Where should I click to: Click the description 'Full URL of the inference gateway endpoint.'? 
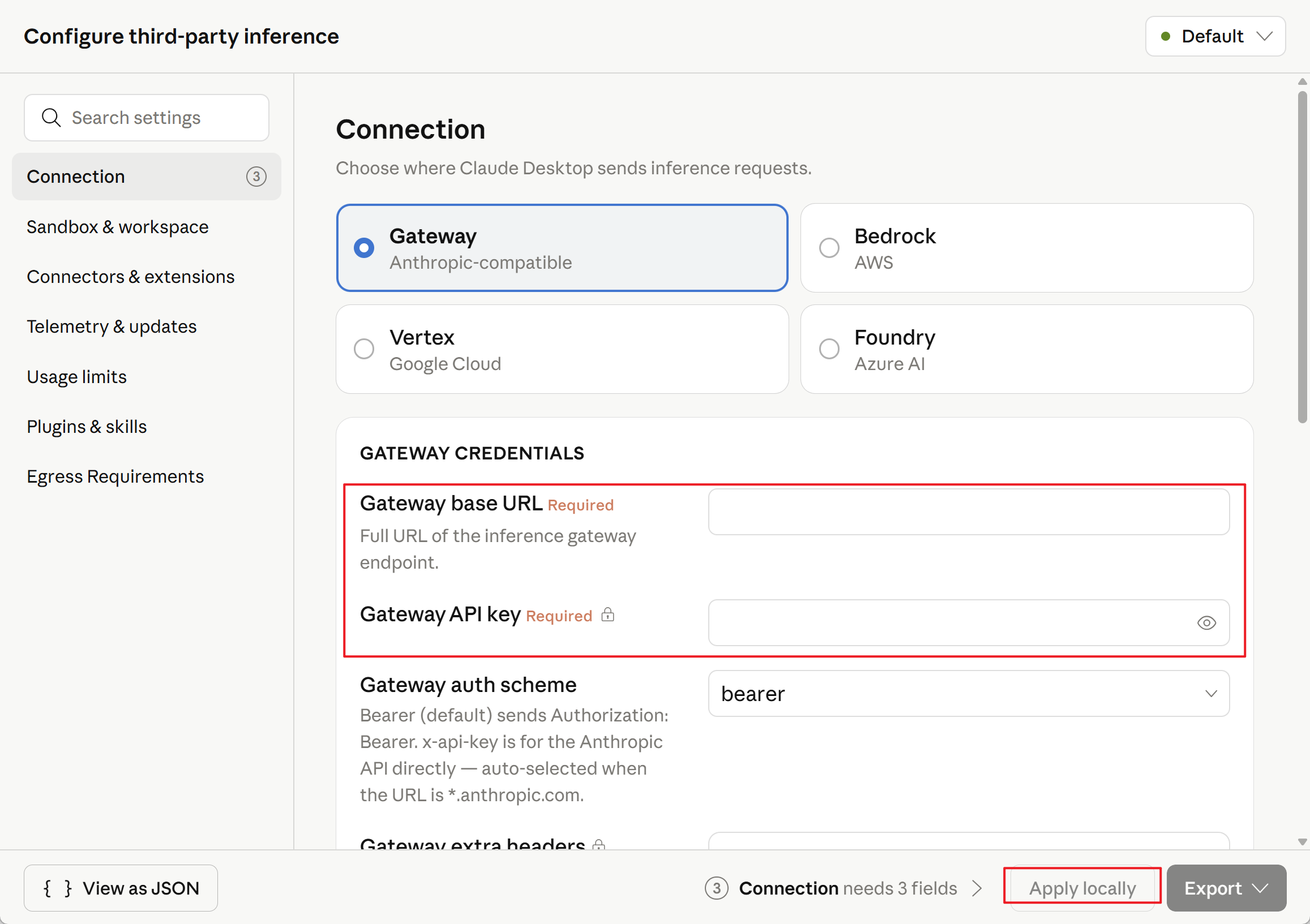tap(498, 549)
